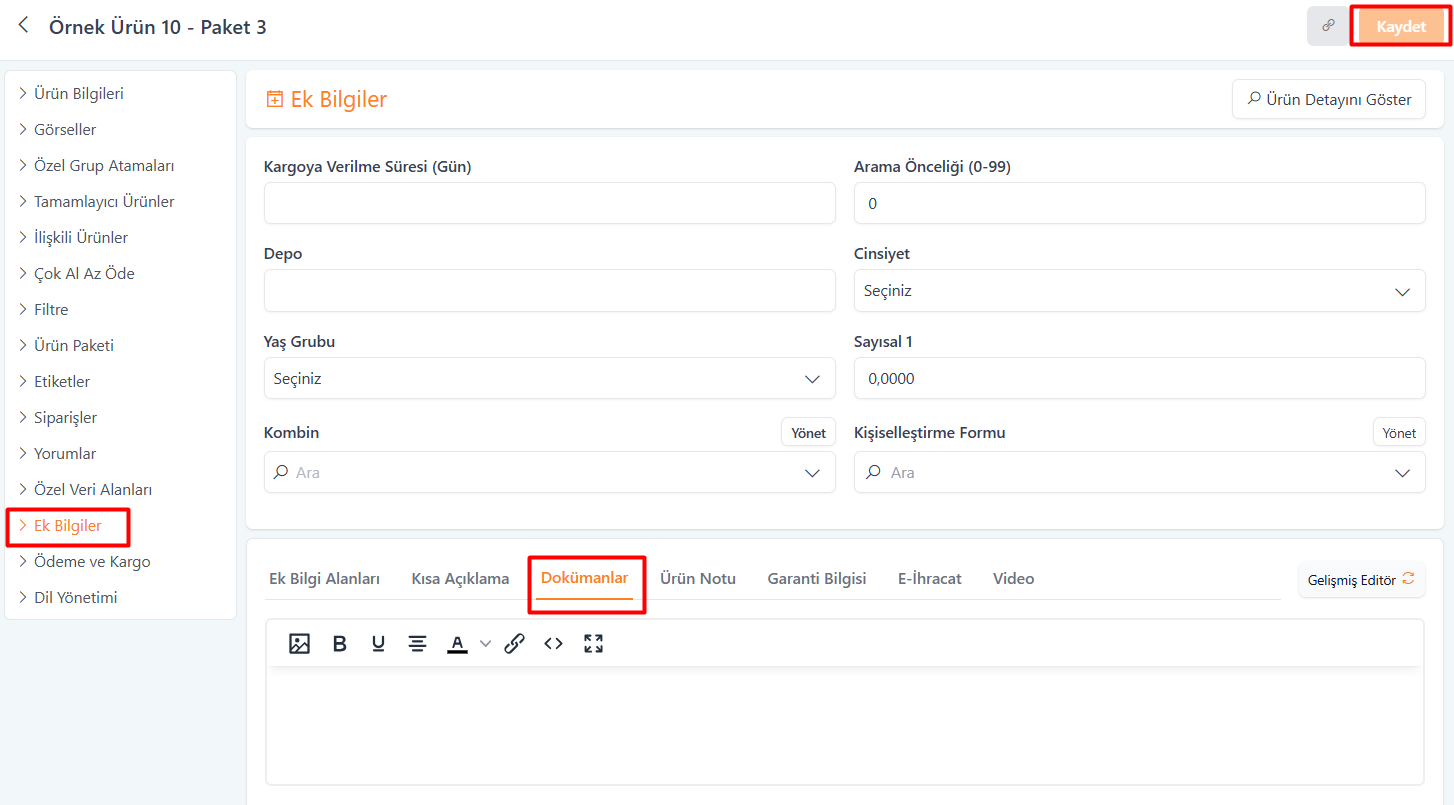Click the back arrow beside product title
This screenshot has height=805, width=1454.
click(23, 26)
